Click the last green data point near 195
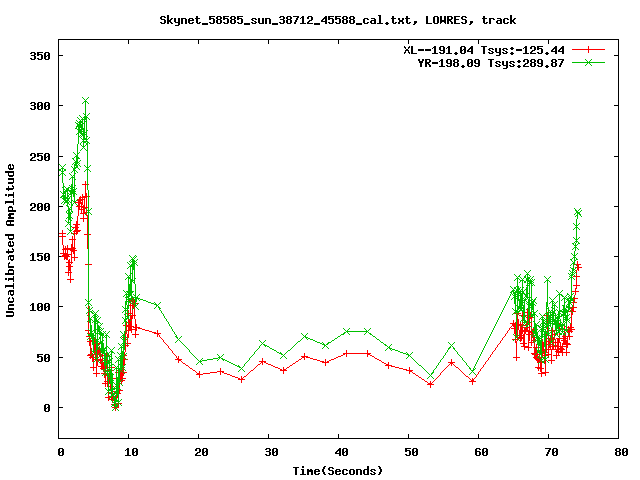This screenshot has width=640, height=480. click(578, 212)
